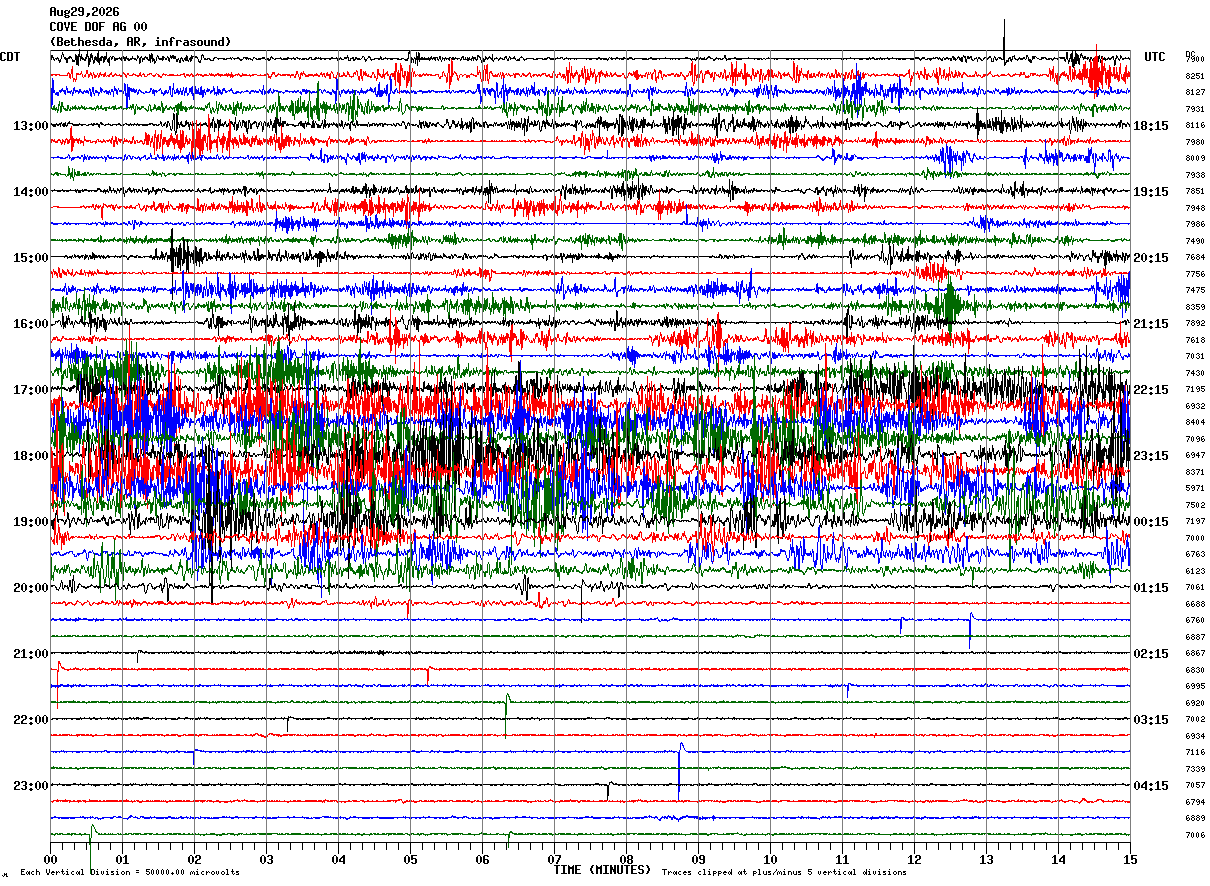Image resolution: width=1210 pixels, height=886 pixels.
Task: Click the 18:15 UTC time label
Action: click(x=1152, y=126)
